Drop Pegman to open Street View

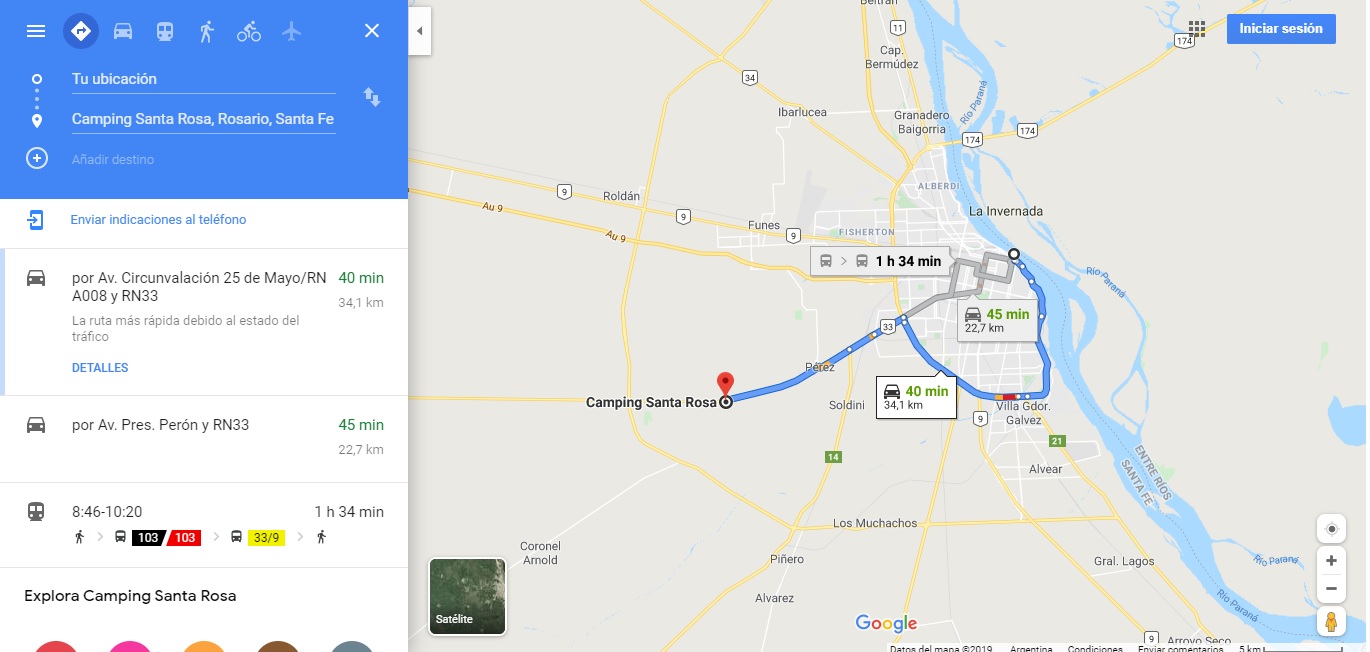(x=1331, y=621)
